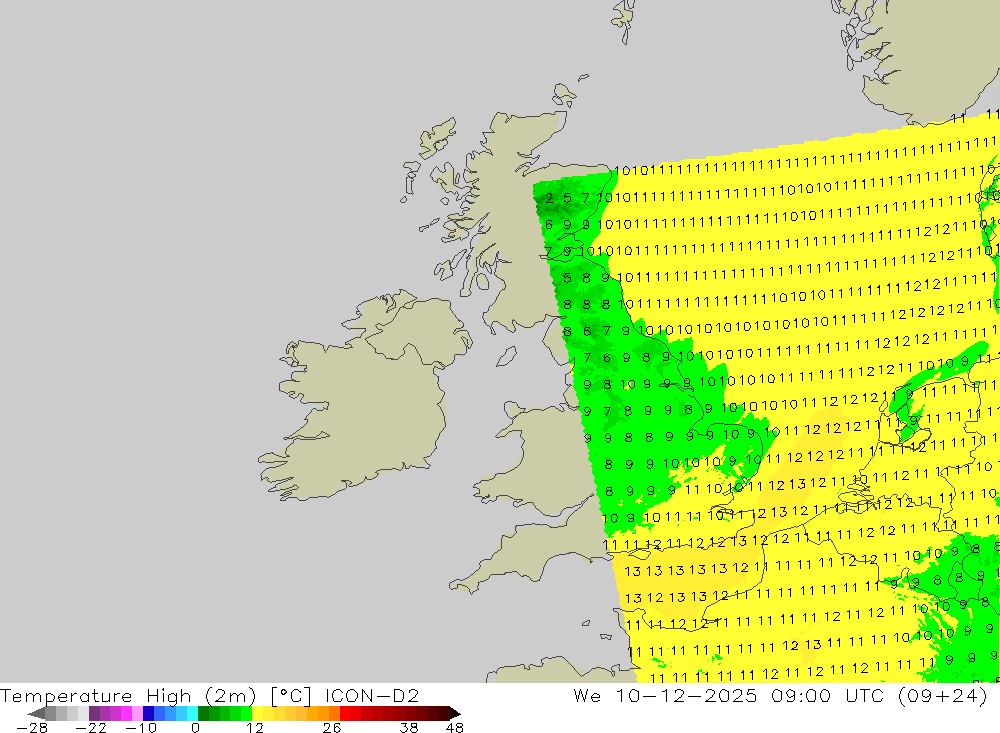Click the '10-12-2025' forecast date text
1000x733 pixels.
[x=686, y=695]
